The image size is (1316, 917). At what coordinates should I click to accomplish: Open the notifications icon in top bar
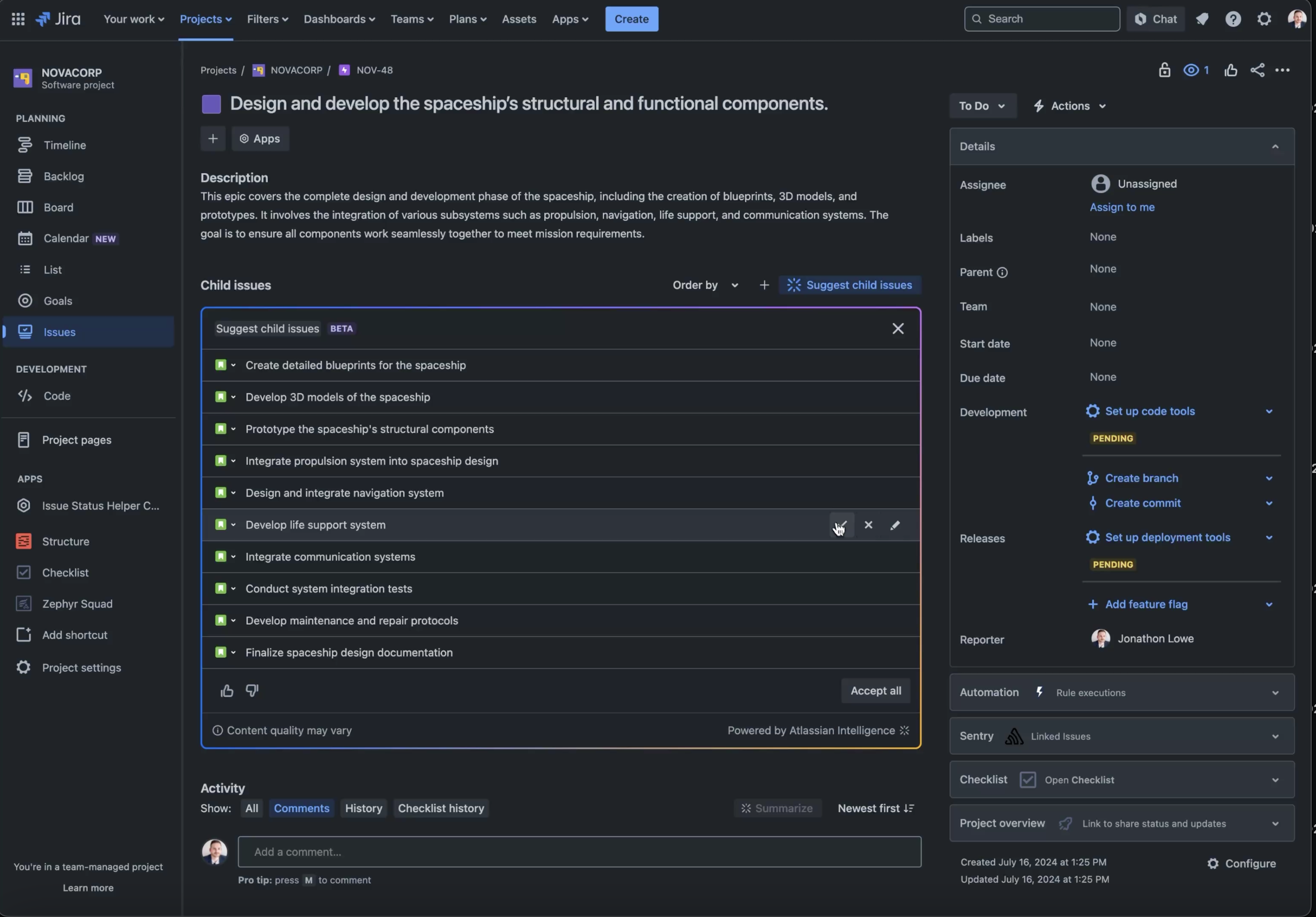(x=1202, y=19)
